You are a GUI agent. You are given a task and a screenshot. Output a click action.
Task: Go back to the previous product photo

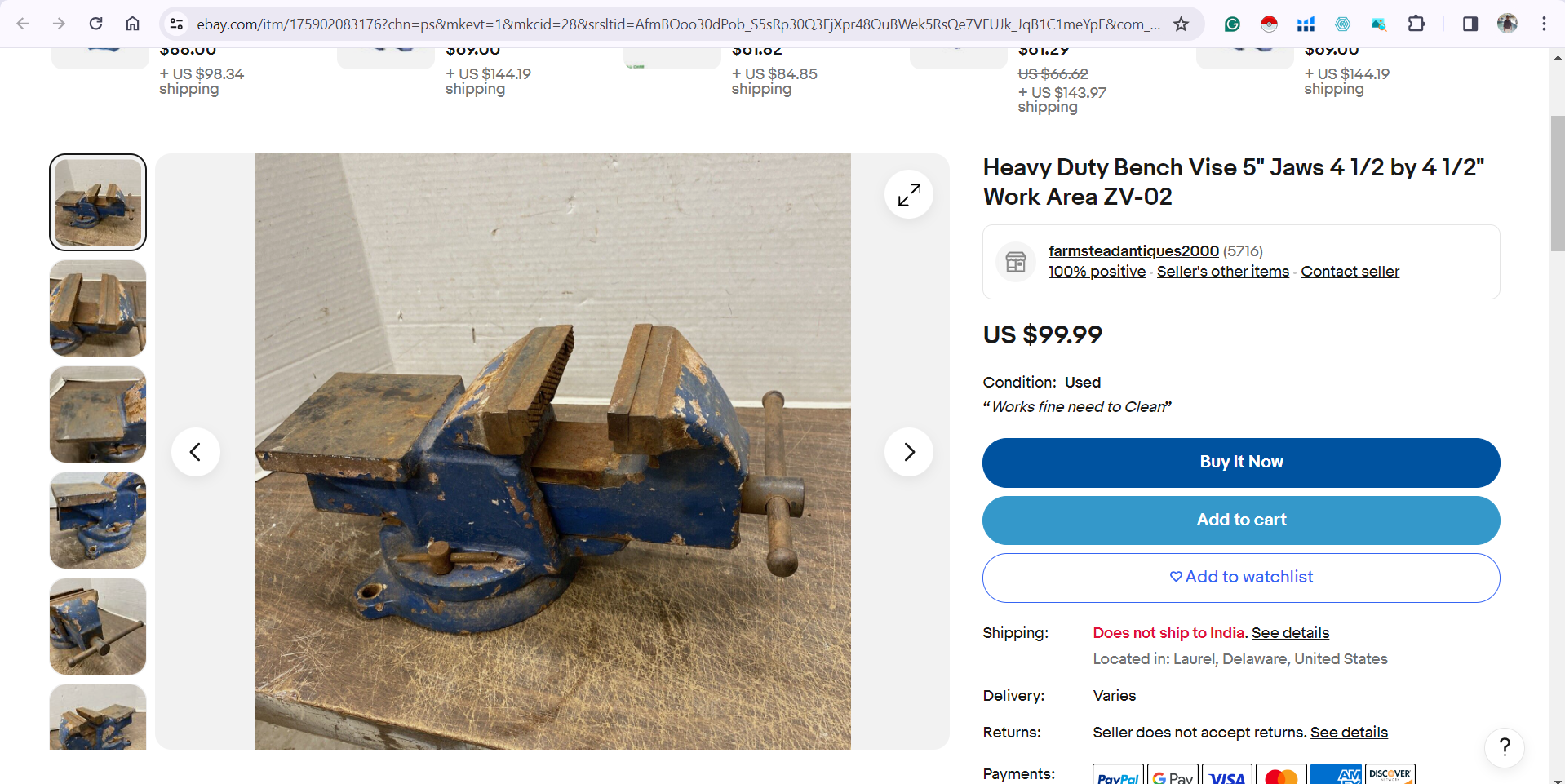click(x=196, y=452)
